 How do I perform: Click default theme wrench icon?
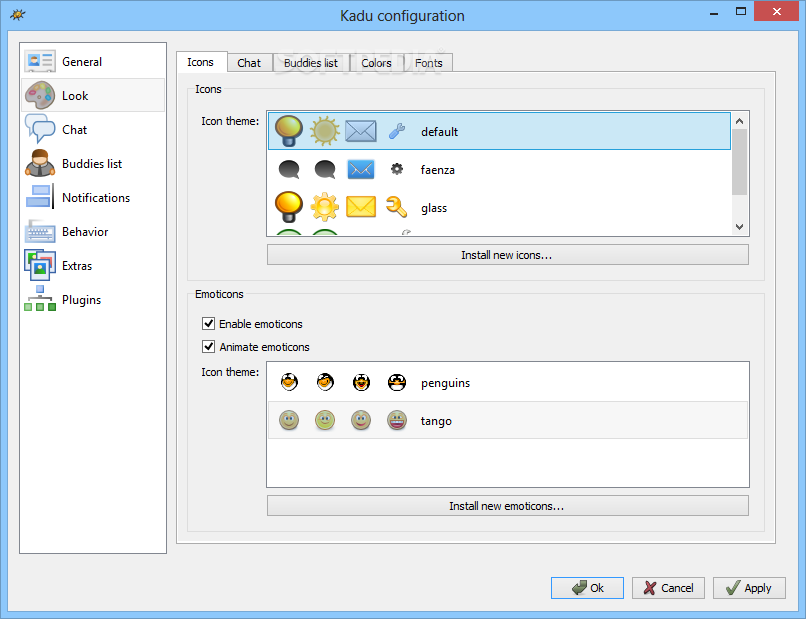[397, 131]
